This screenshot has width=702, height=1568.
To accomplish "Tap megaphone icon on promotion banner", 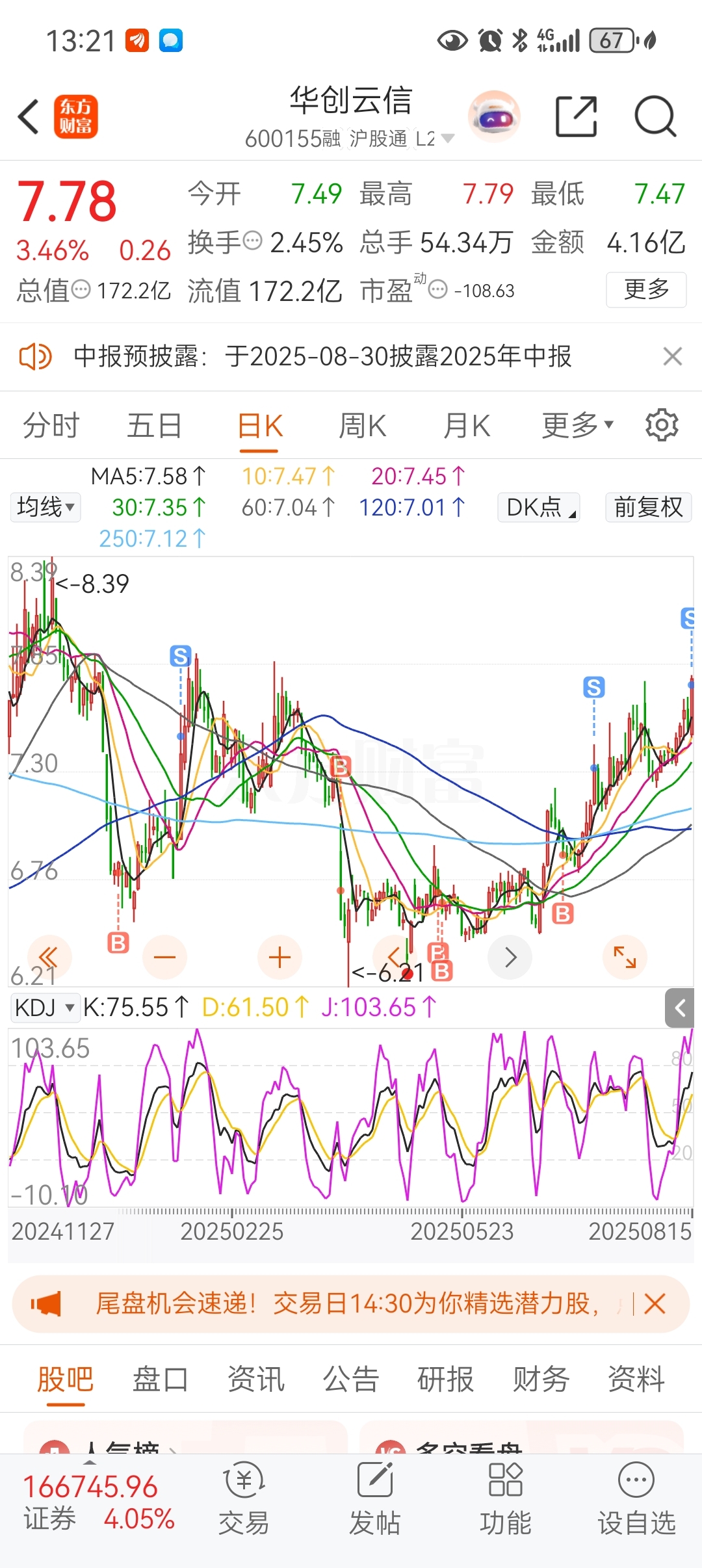I will click(47, 1303).
